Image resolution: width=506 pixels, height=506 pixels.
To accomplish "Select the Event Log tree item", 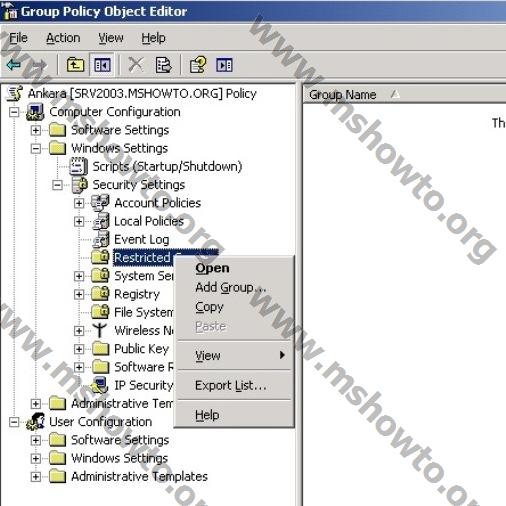I will click(141, 239).
